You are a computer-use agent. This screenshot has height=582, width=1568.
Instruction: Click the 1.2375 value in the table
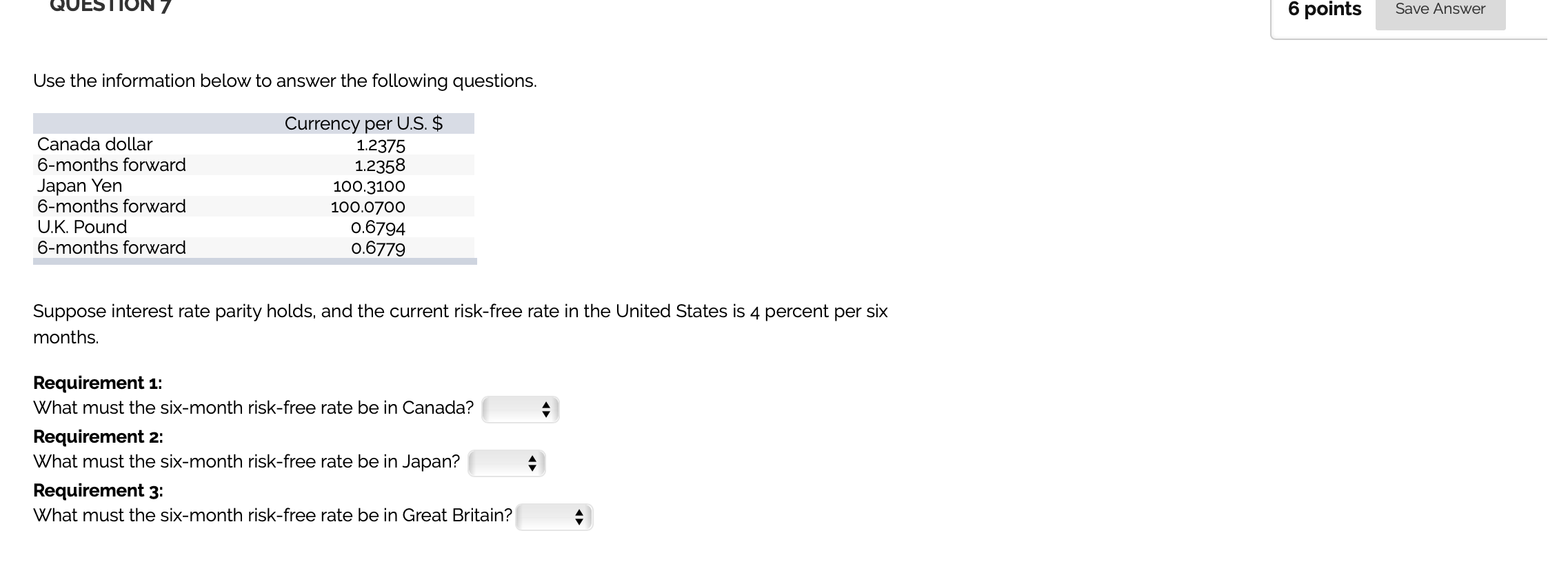pos(380,145)
